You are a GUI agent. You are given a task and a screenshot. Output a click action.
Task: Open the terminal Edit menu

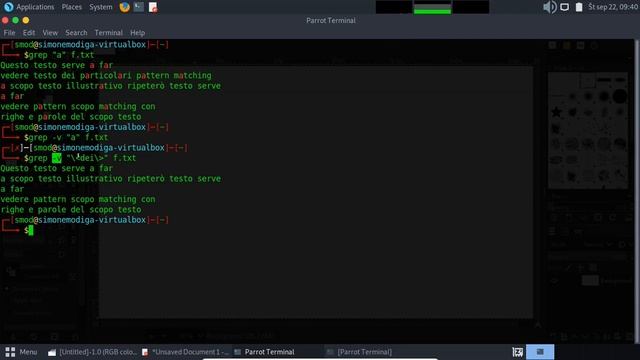tap(29, 33)
